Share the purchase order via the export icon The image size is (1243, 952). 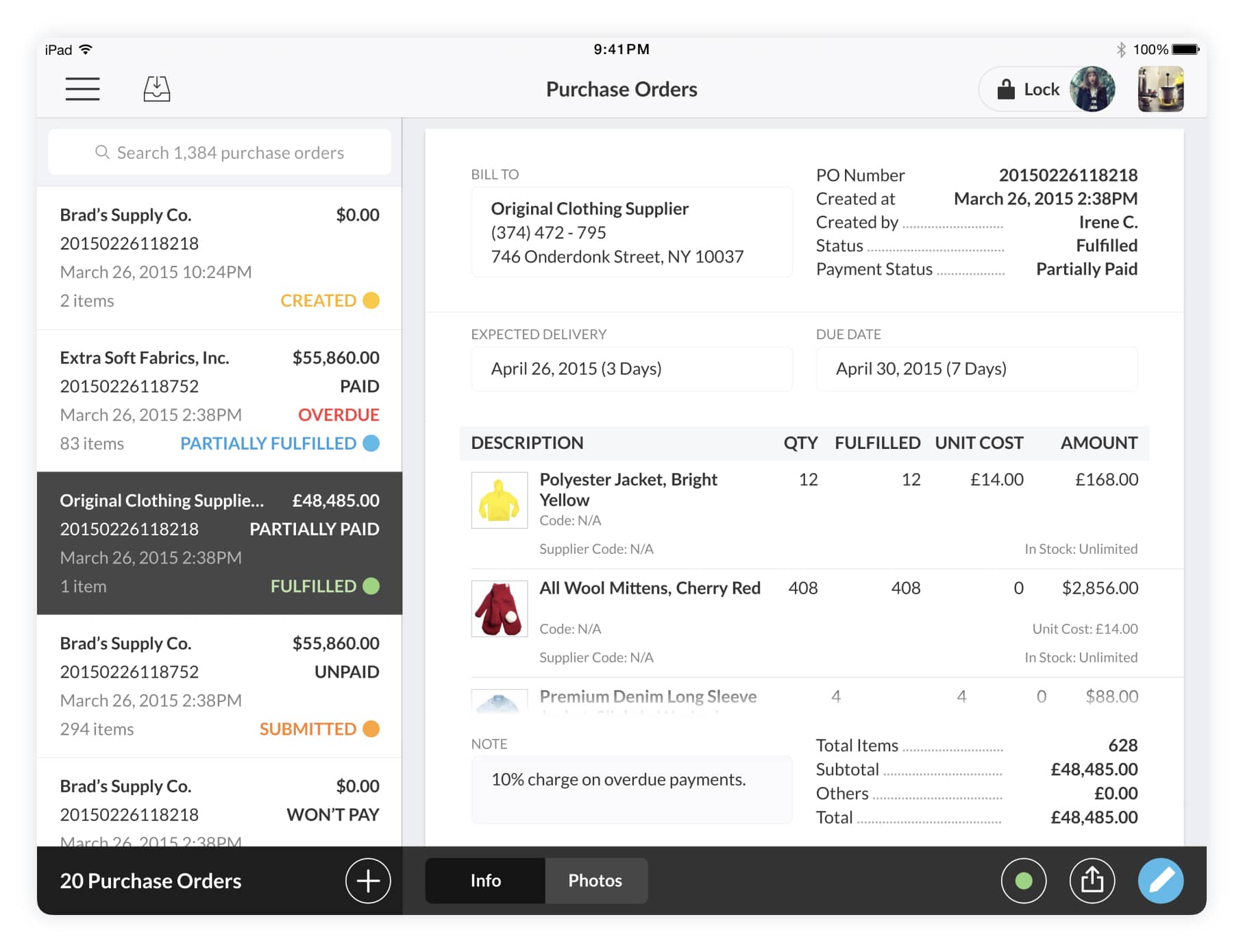tap(1092, 881)
